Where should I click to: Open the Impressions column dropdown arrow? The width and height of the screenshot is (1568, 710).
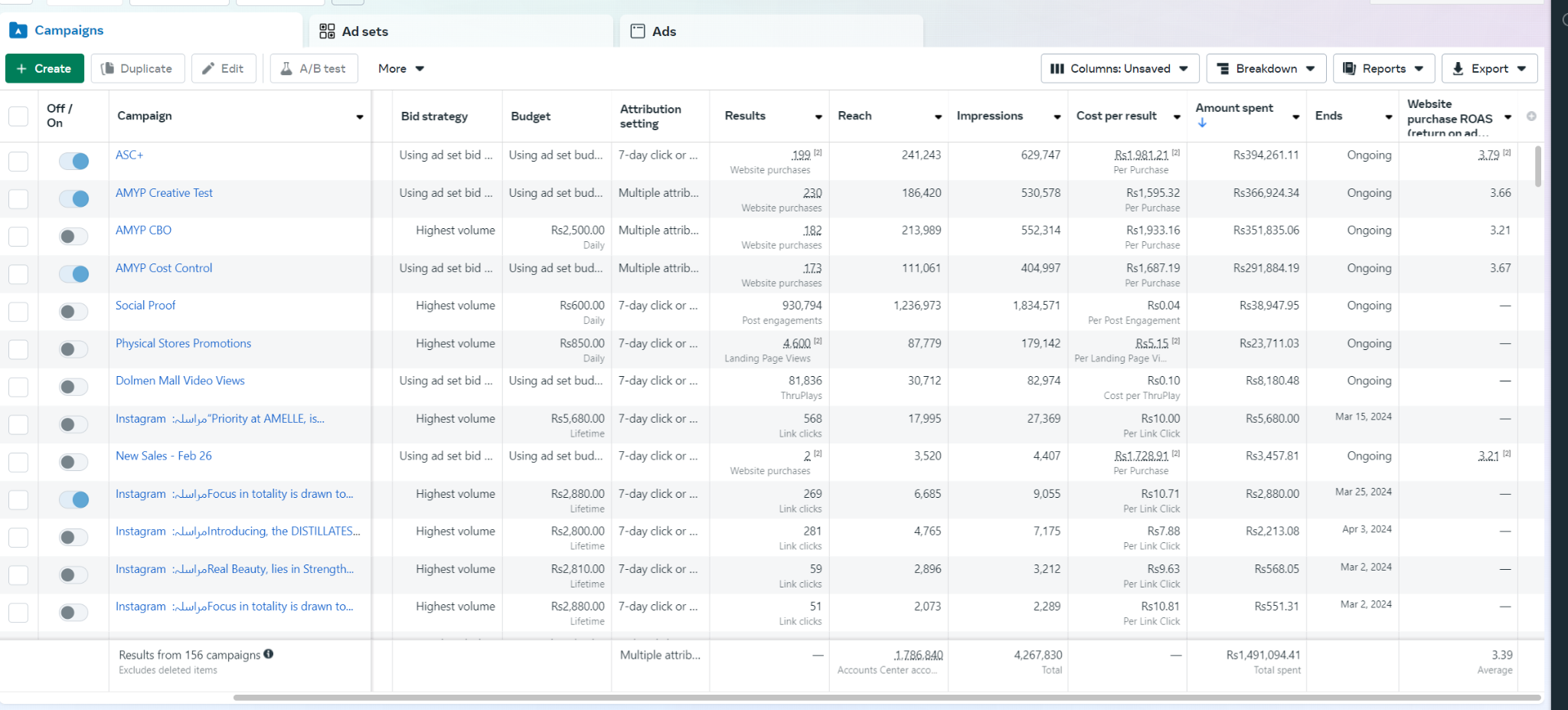(x=1057, y=116)
